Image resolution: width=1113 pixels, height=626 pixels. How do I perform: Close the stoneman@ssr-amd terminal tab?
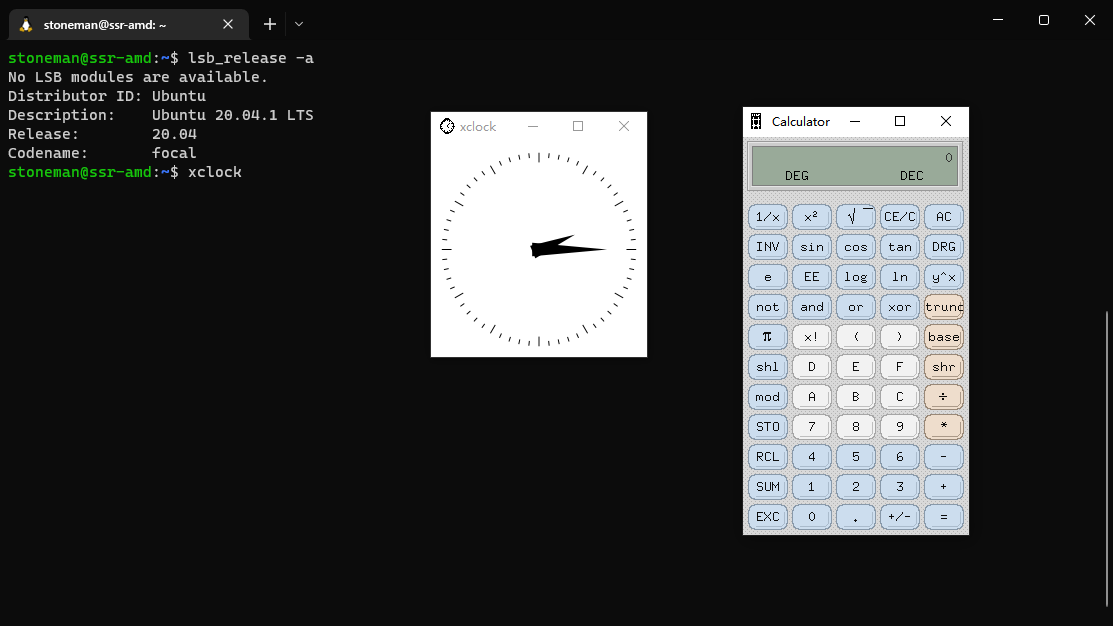coord(228,24)
